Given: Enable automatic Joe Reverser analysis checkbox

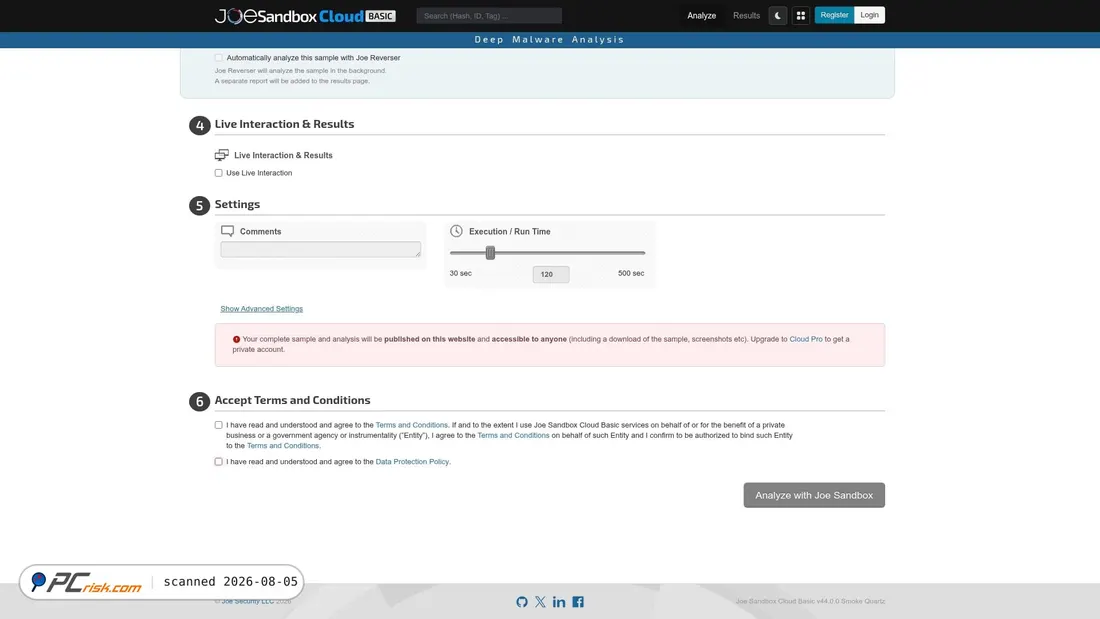Looking at the screenshot, I should click(x=219, y=58).
